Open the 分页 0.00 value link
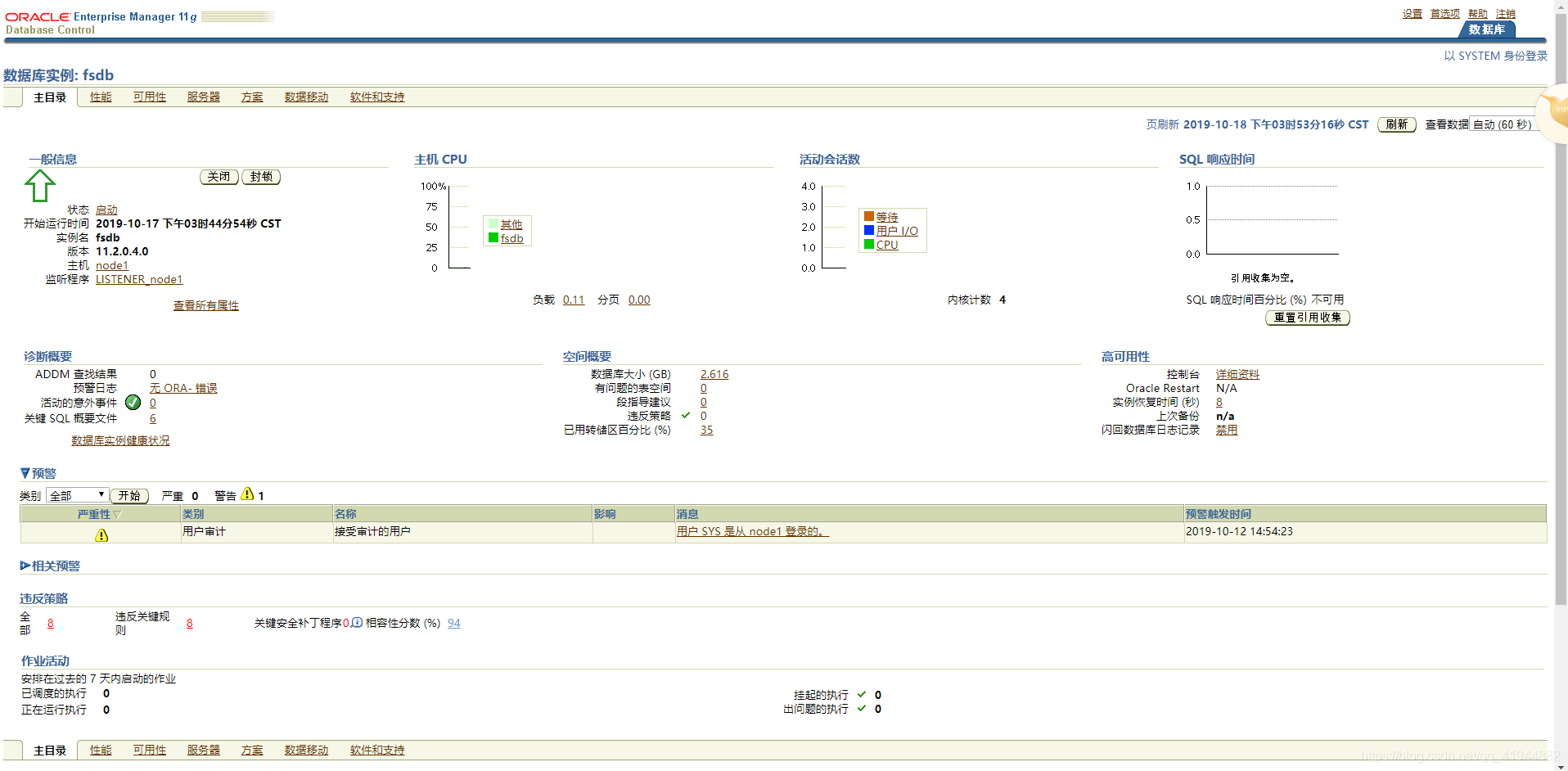Viewport: 1568px width, 771px height. click(x=639, y=300)
